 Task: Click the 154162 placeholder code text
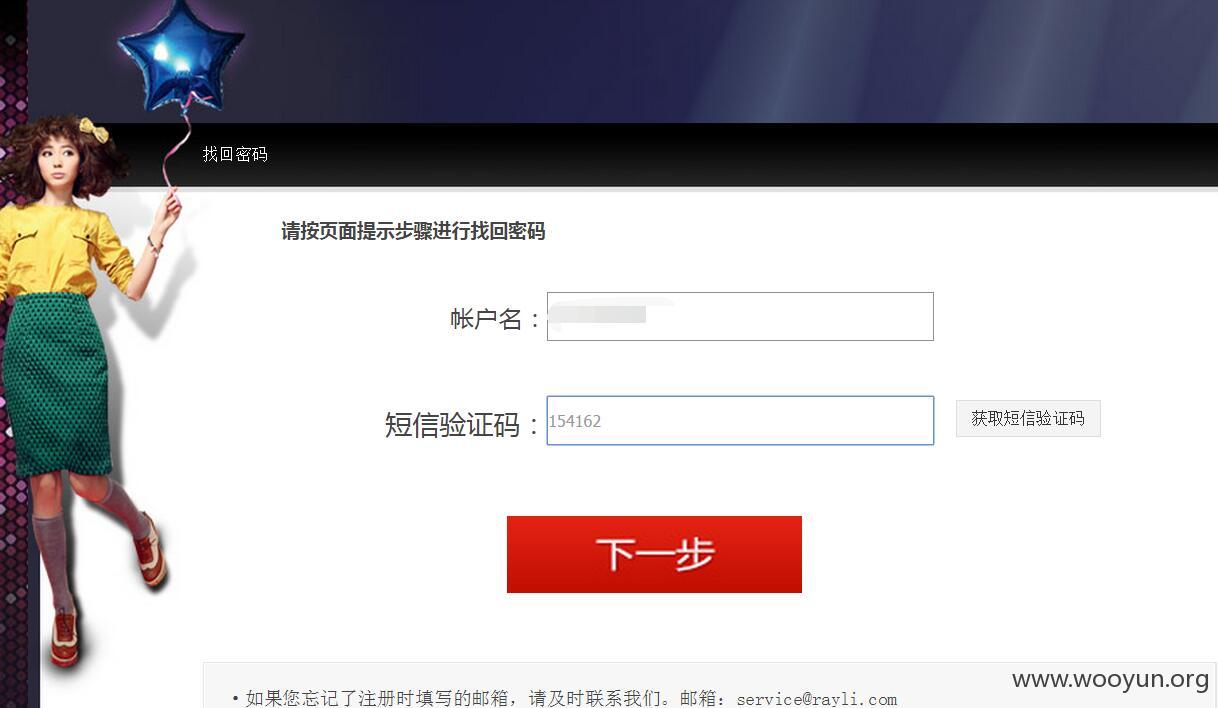(575, 421)
